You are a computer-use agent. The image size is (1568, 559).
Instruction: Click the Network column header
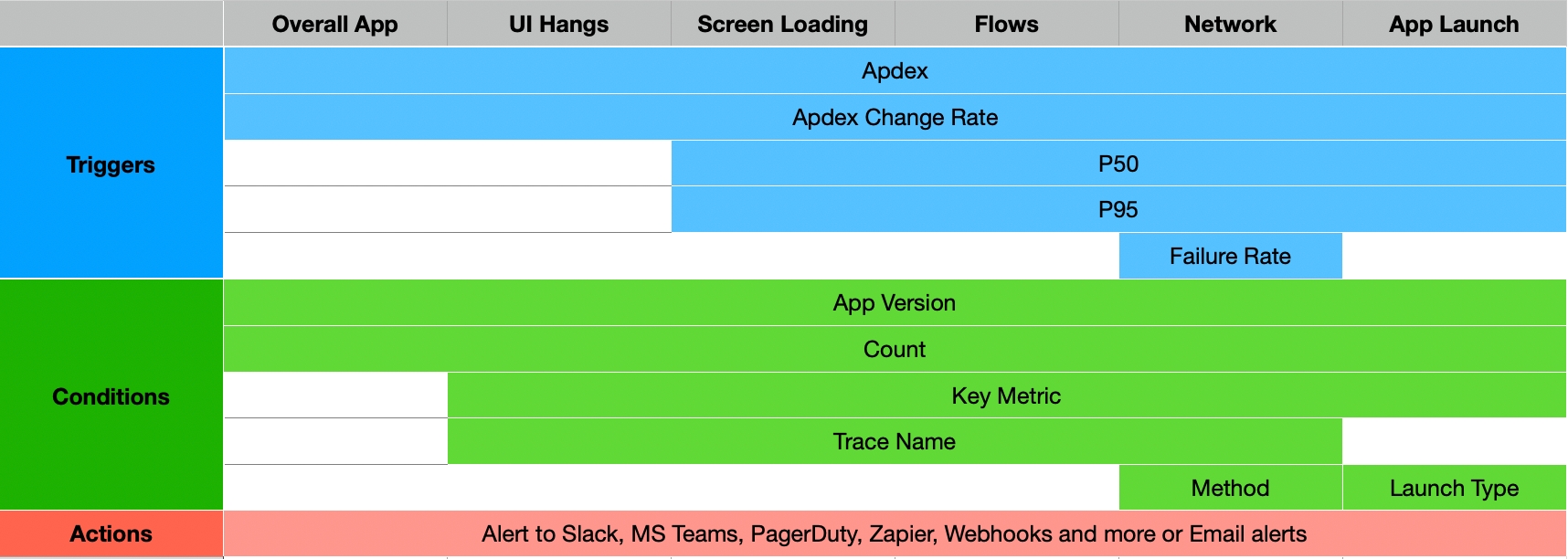point(1230,25)
